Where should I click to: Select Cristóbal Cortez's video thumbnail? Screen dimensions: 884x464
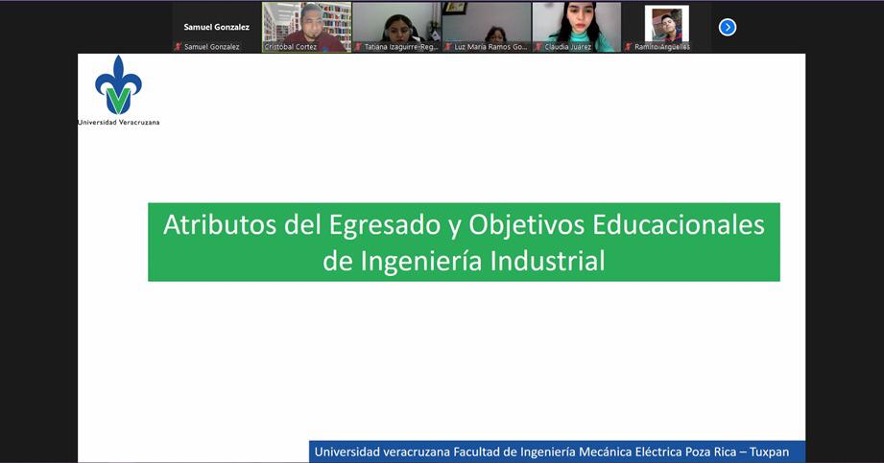[x=306, y=22]
